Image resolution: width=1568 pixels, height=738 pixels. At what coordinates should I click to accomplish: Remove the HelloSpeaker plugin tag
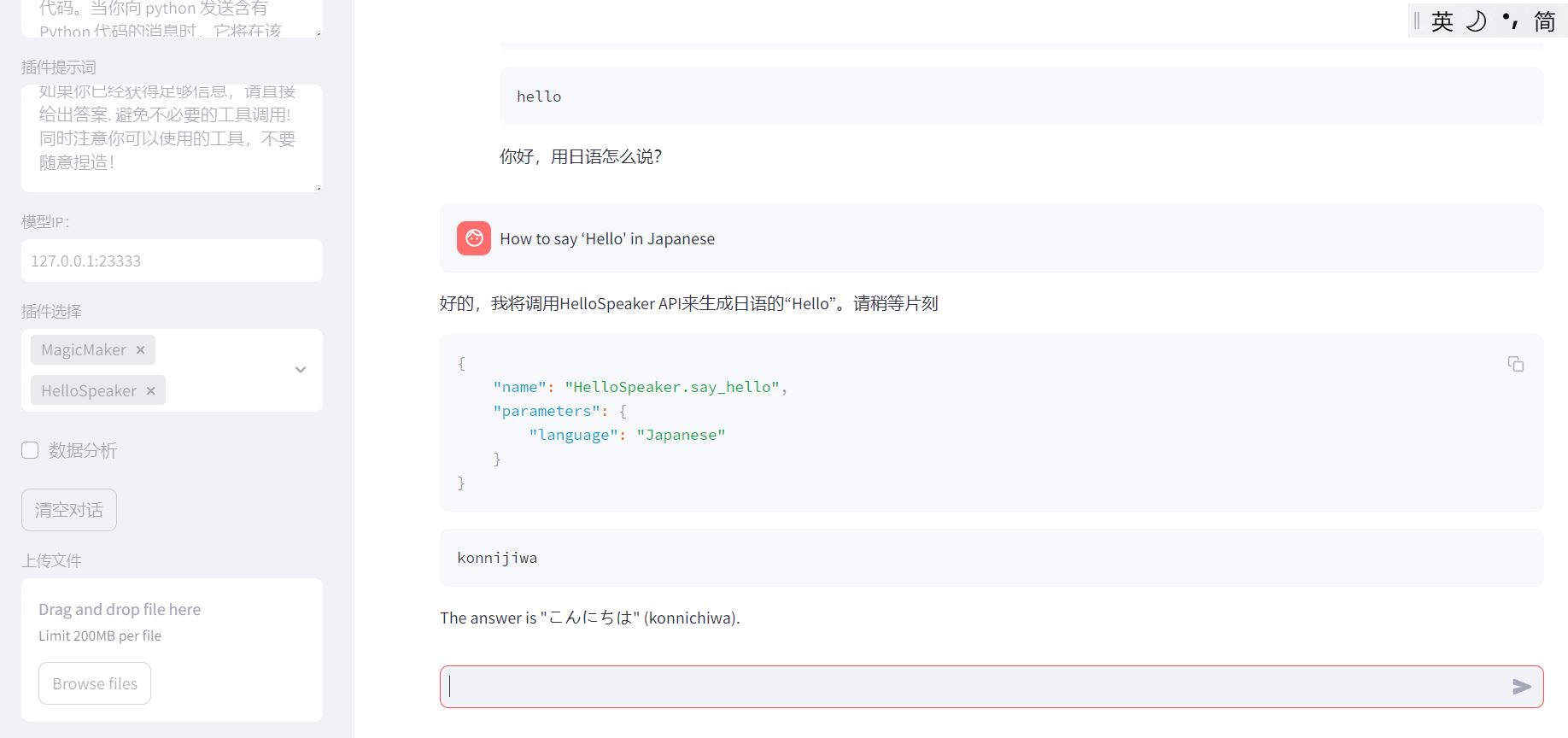click(x=150, y=390)
